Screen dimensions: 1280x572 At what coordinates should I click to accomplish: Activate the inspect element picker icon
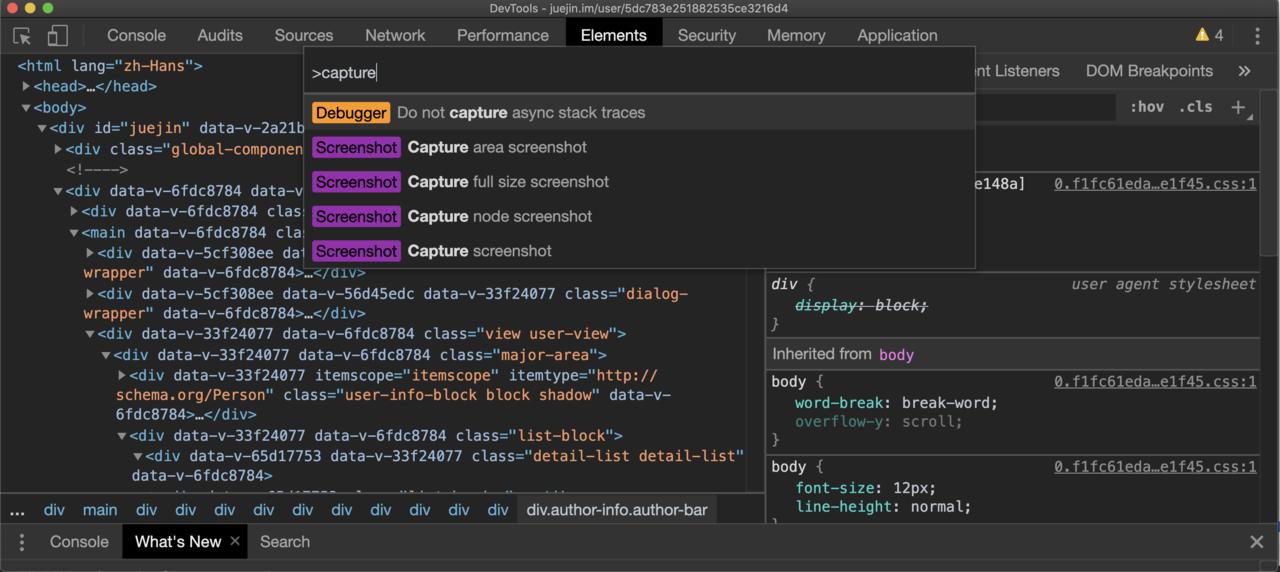click(22, 35)
